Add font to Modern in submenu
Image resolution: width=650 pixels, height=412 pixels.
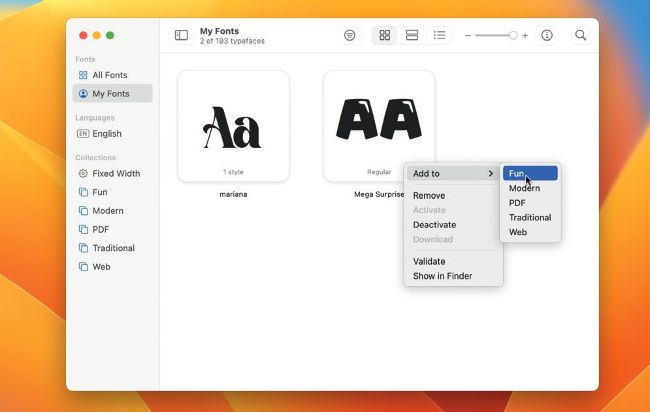[x=530, y=188]
